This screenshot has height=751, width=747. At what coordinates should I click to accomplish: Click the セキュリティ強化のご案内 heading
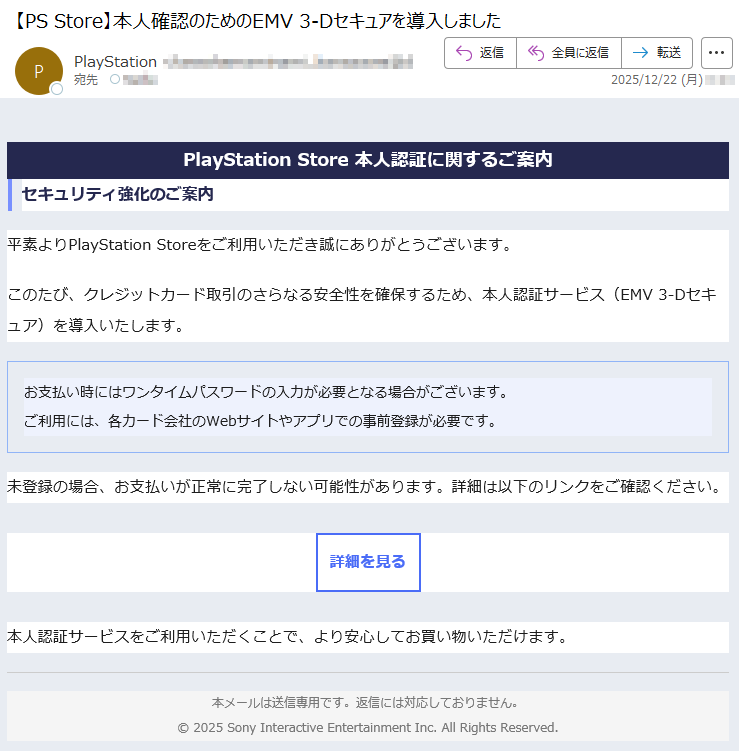click(x=118, y=194)
